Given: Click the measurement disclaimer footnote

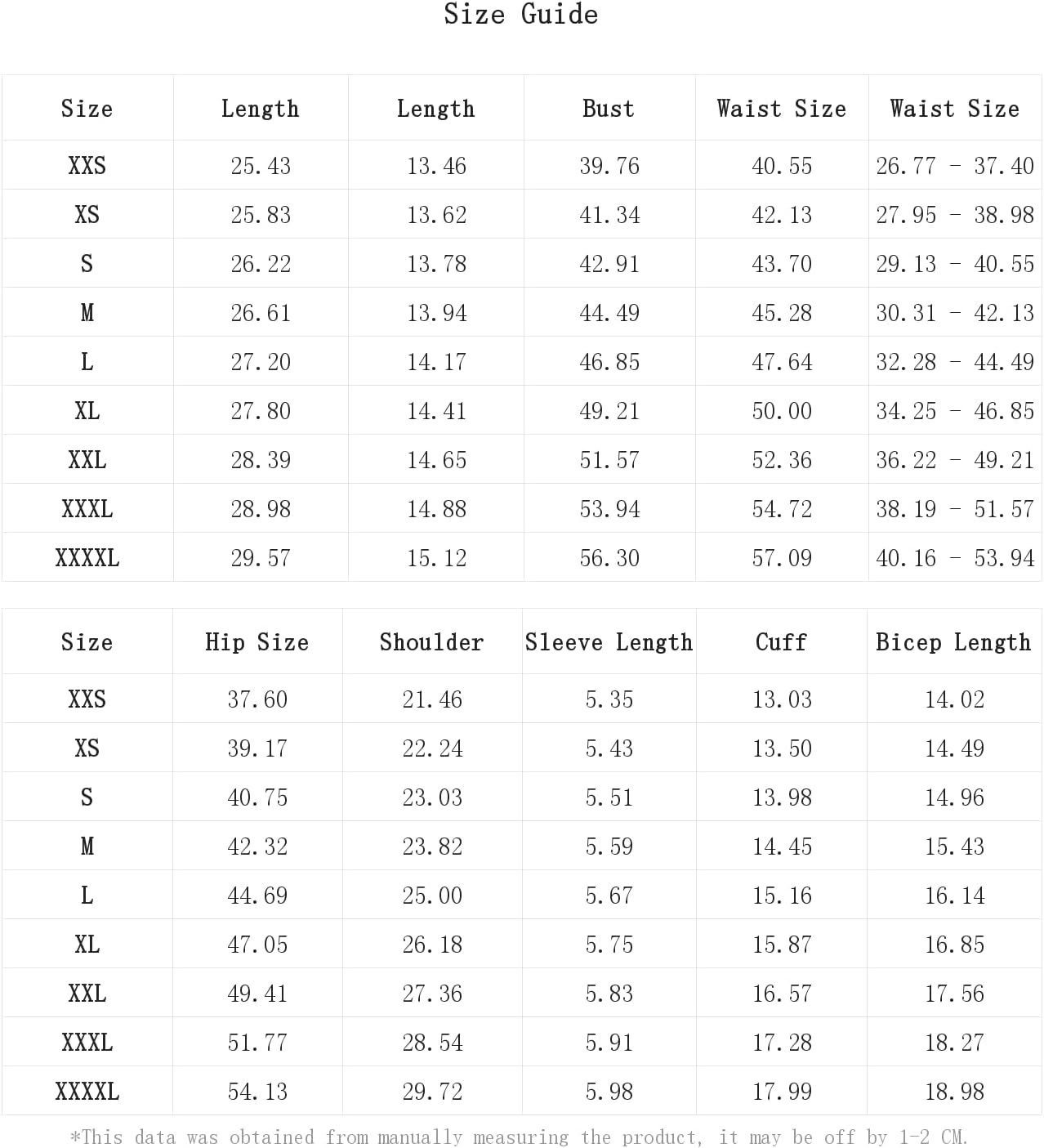Looking at the screenshot, I should 520,1137.
